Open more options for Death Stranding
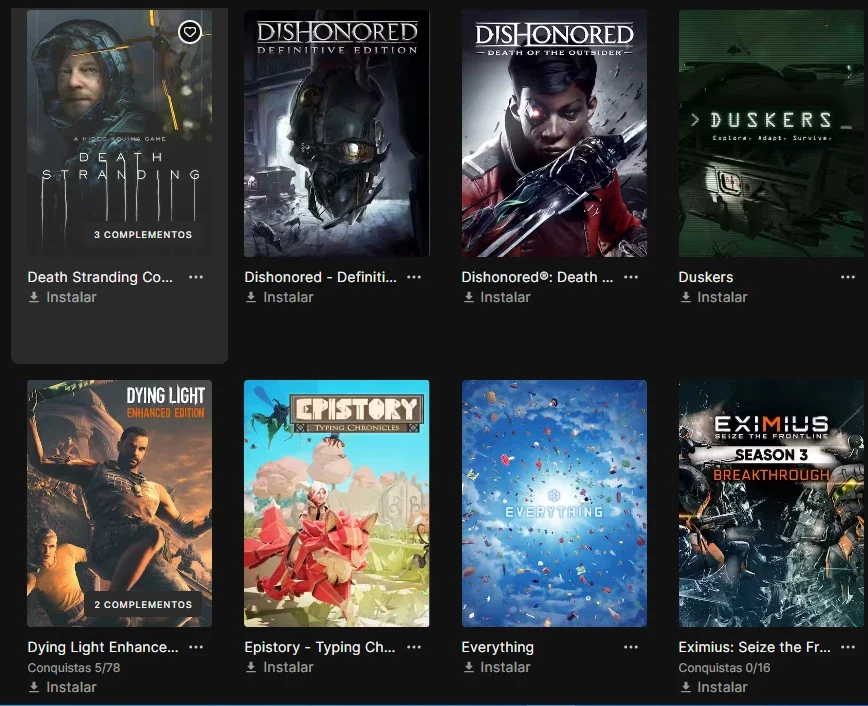This screenshot has width=868, height=706. [x=196, y=277]
